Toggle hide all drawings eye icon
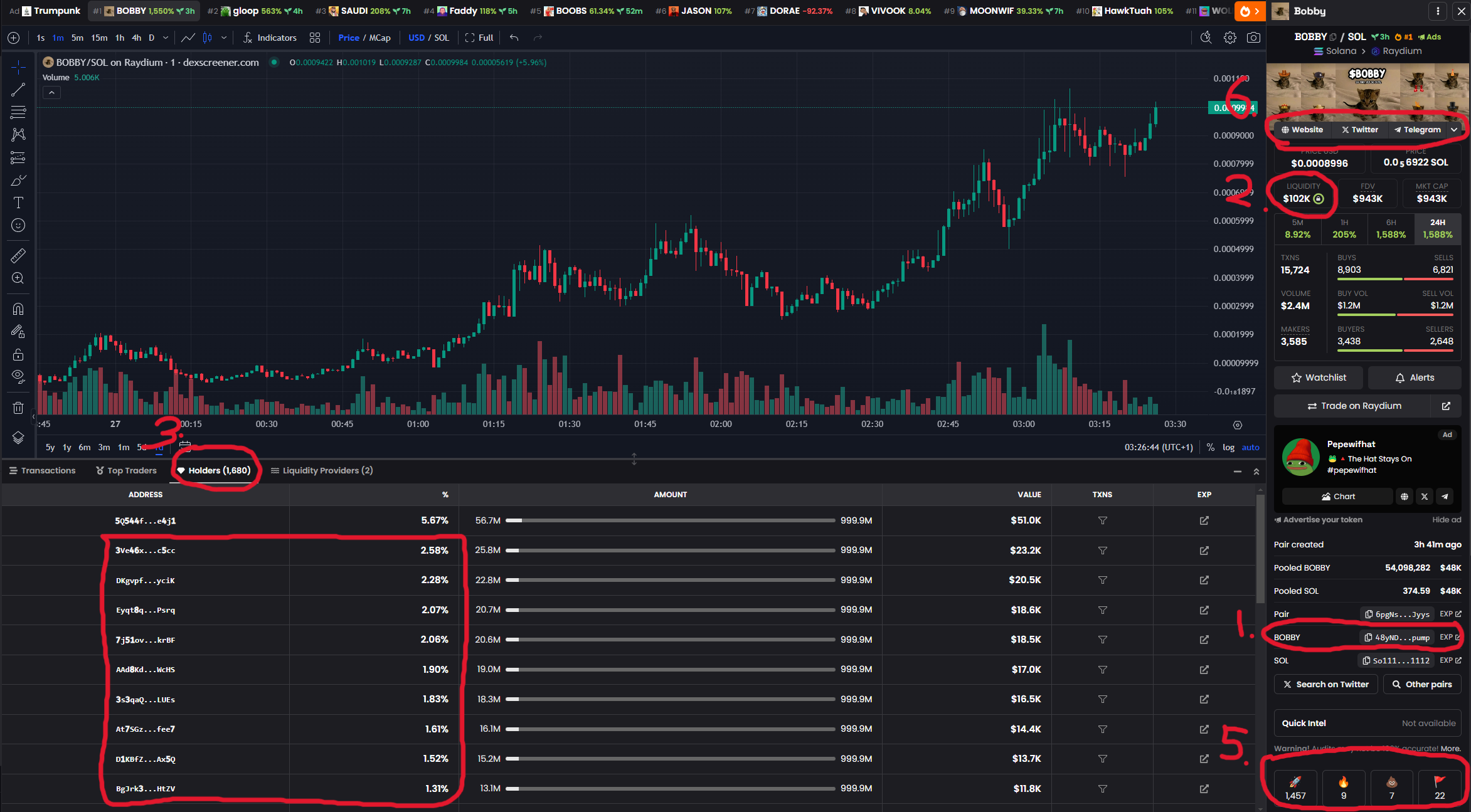This screenshot has width=1471, height=812. point(18,376)
